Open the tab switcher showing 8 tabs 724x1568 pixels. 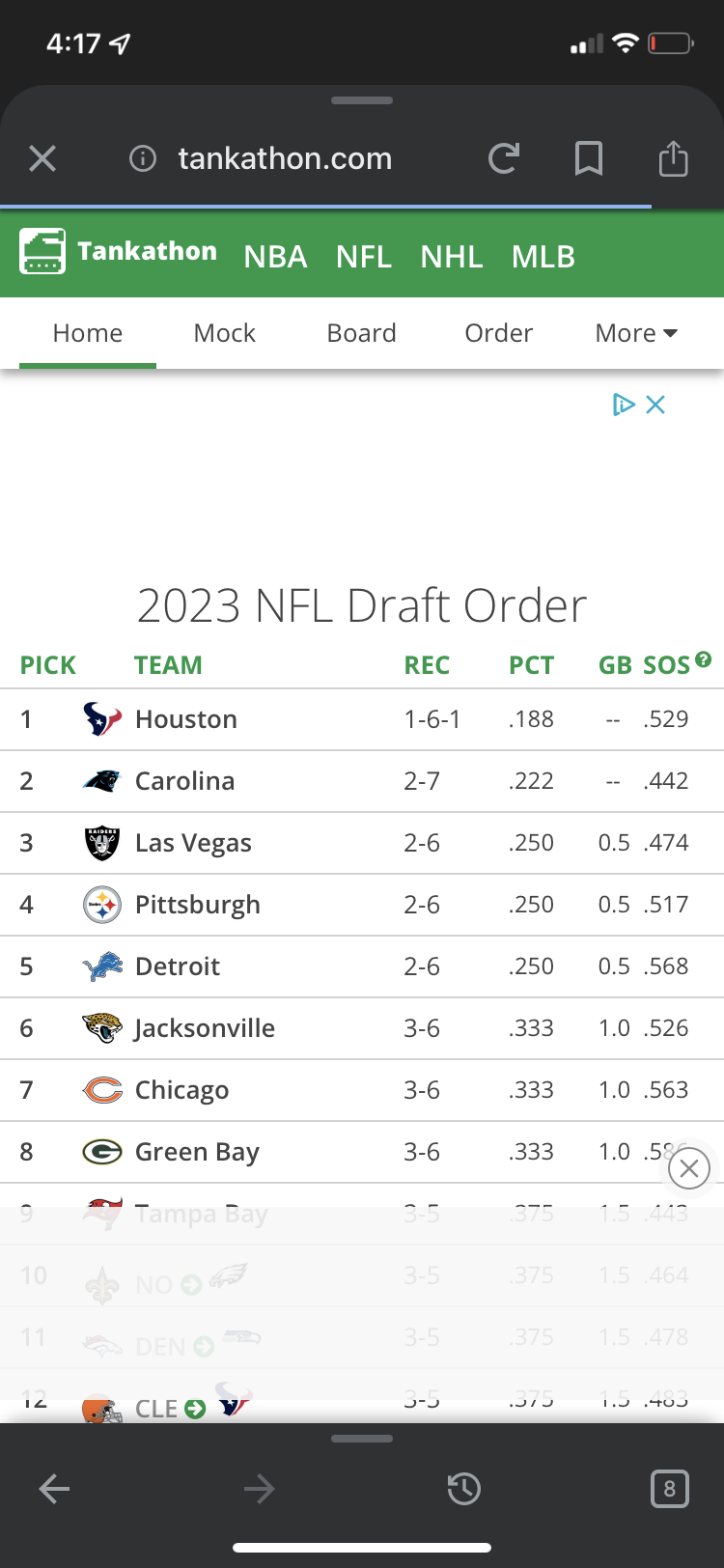tap(670, 1489)
